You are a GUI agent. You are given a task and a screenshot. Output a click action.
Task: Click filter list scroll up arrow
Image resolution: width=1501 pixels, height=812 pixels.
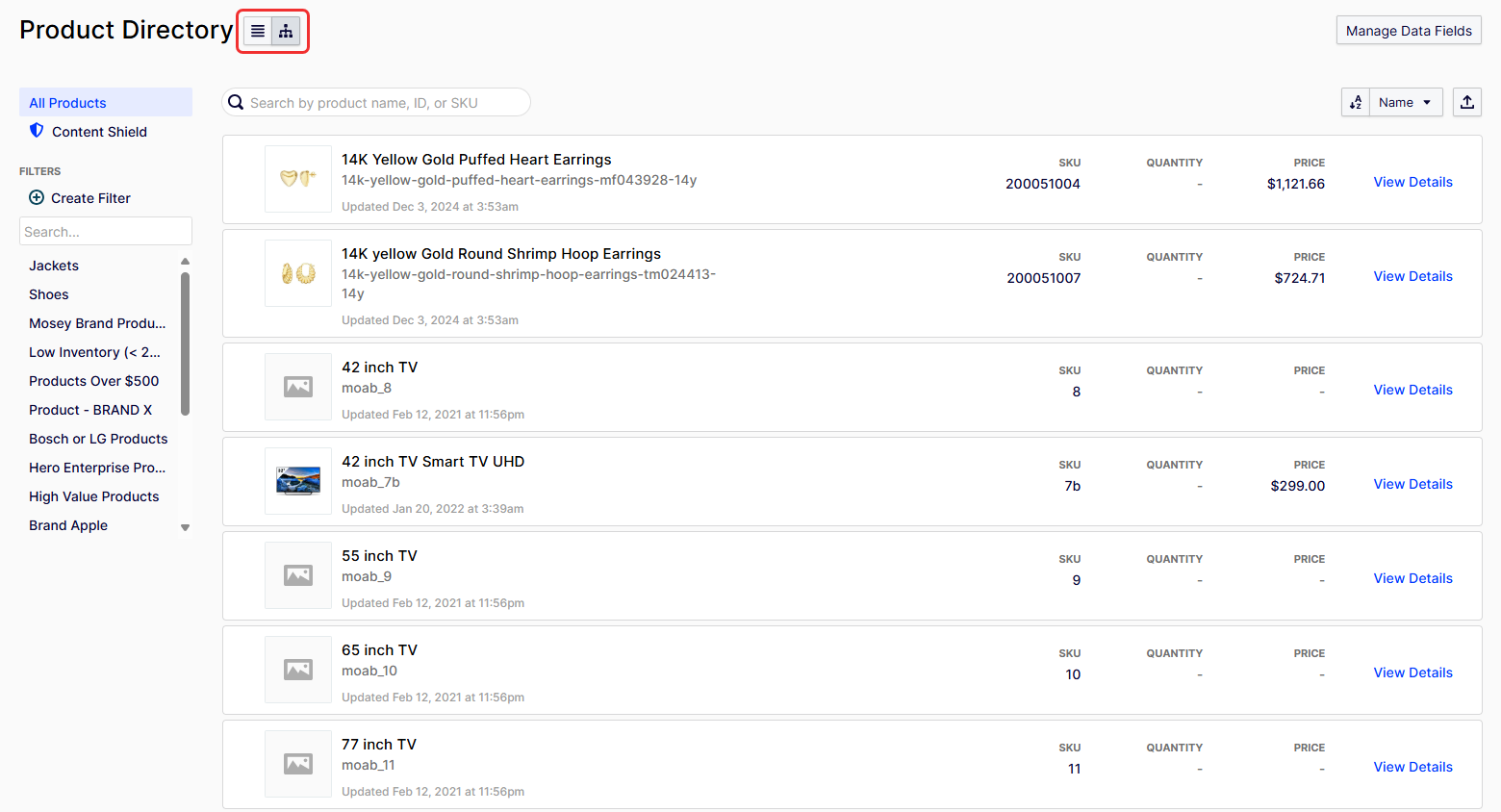coord(185,262)
